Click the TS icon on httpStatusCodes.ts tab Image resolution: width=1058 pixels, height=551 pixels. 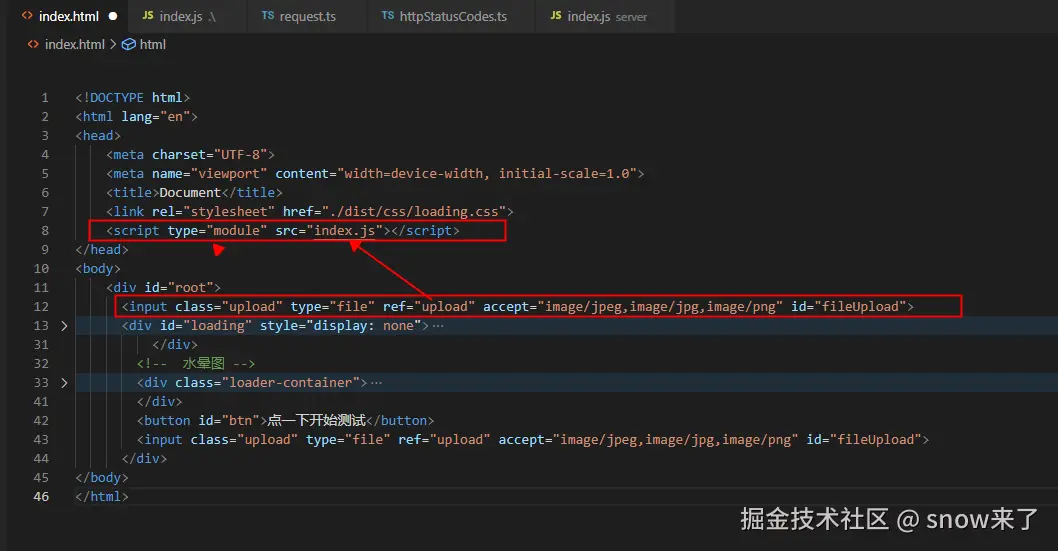(387, 16)
